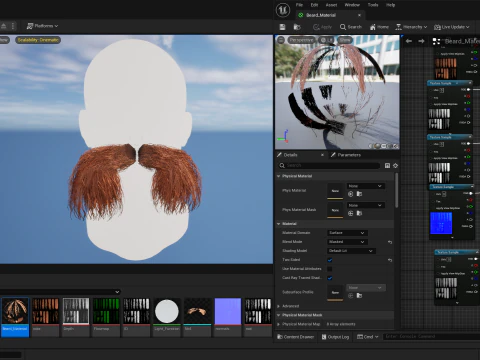
Task: Navigate forward in the material graph
Action: tap(421, 41)
